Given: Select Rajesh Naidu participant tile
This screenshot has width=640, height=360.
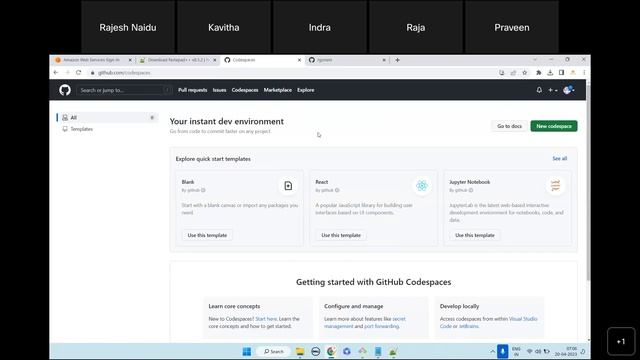Looking at the screenshot, I should coord(128,27).
